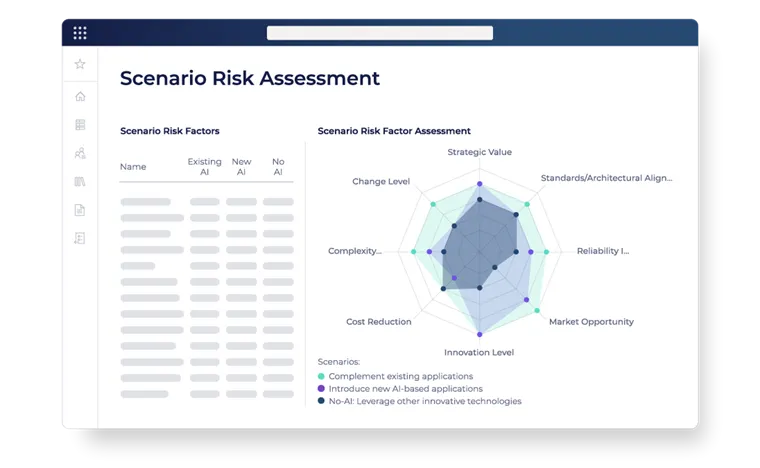Click purple data point on Innovation Level axis
760x468 pixels.
(479, 334)
